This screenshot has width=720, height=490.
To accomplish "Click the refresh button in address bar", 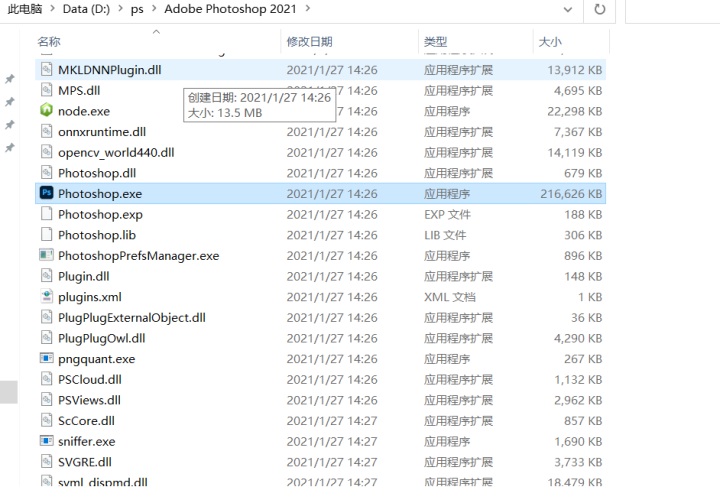I will click(x=600, y=9).
